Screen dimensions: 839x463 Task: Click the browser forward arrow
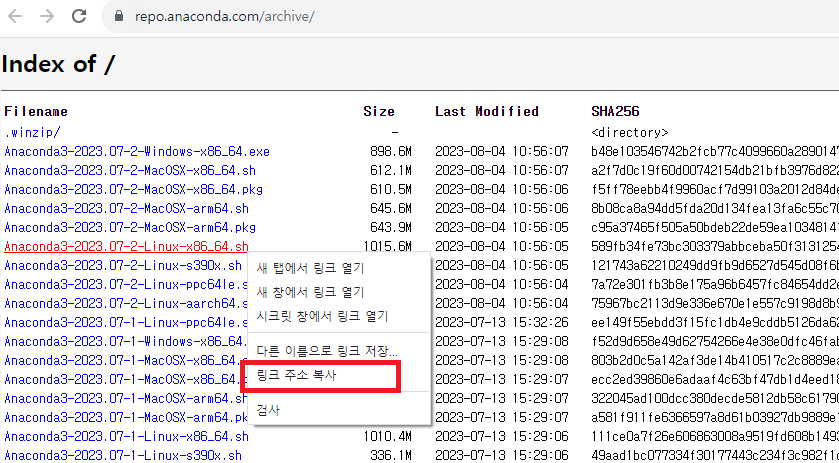(x=47, y=16)
